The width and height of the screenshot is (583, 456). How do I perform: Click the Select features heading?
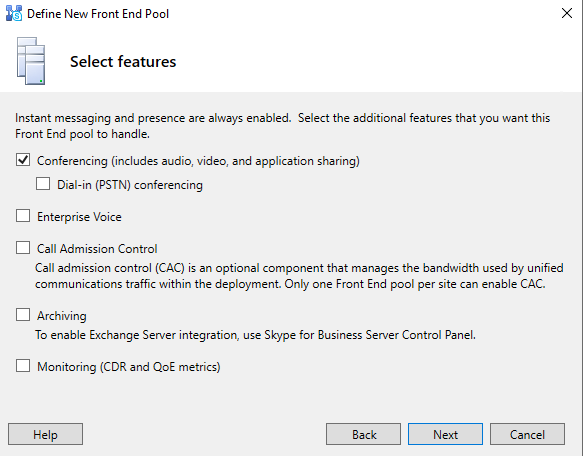click(123, 62)
